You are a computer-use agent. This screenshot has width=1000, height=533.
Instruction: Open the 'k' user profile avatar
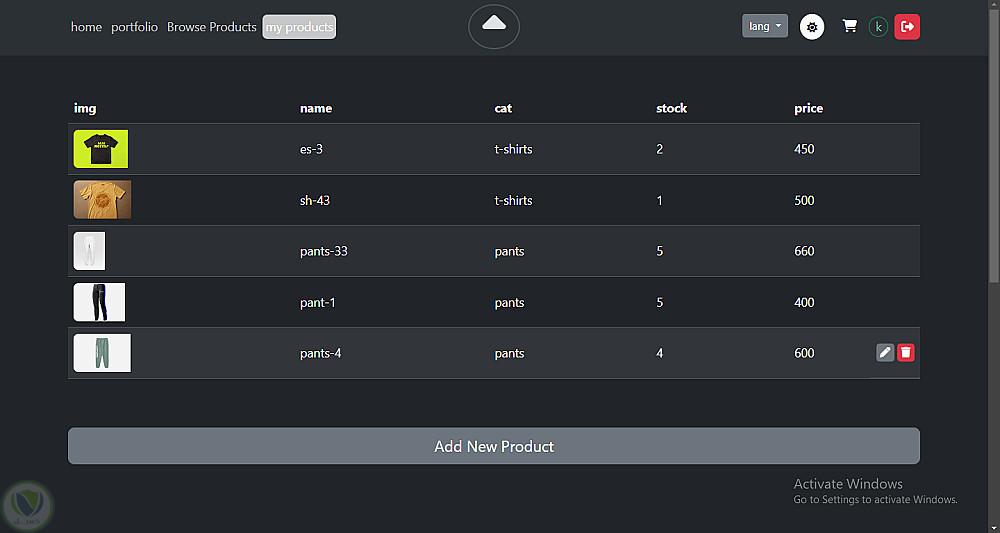coord(878,27)
